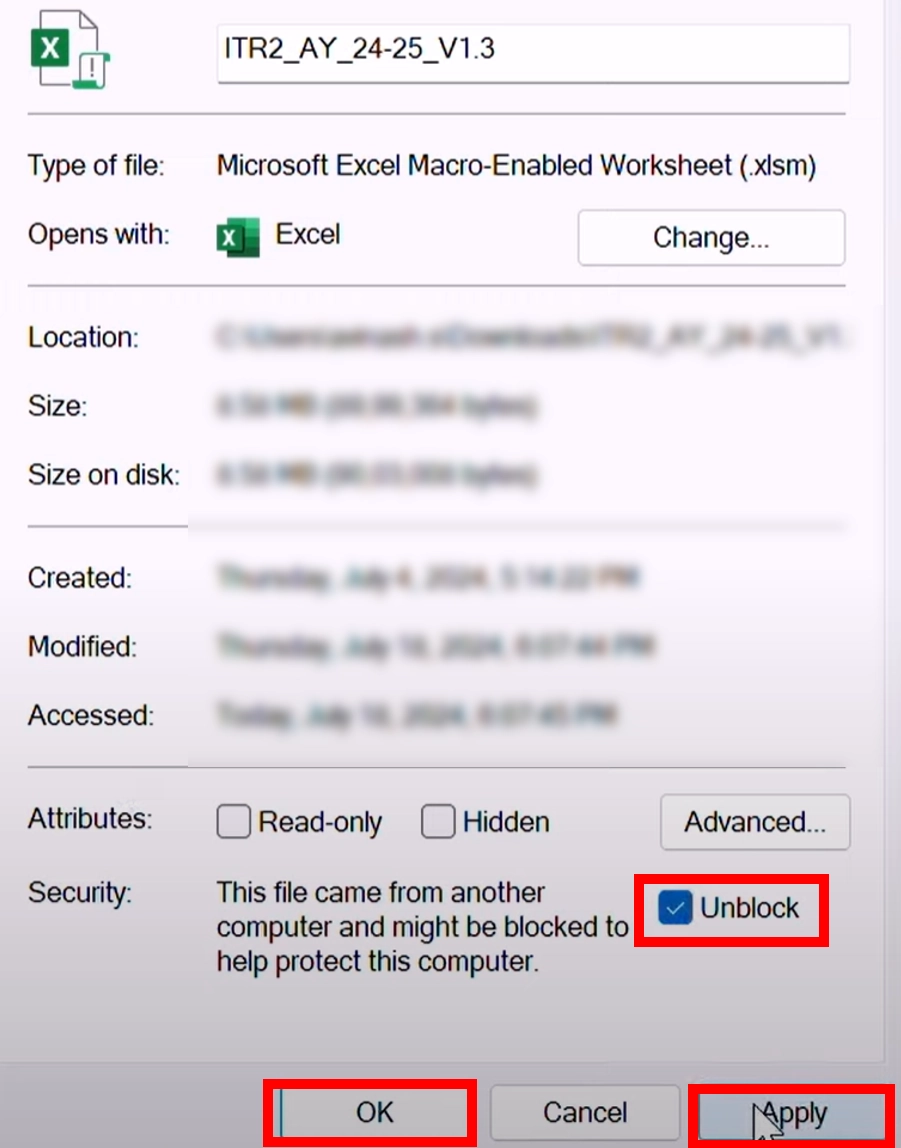Screen dimensions: 901x1148
Task: Apply the property changes
Action: coord(793,1114)
